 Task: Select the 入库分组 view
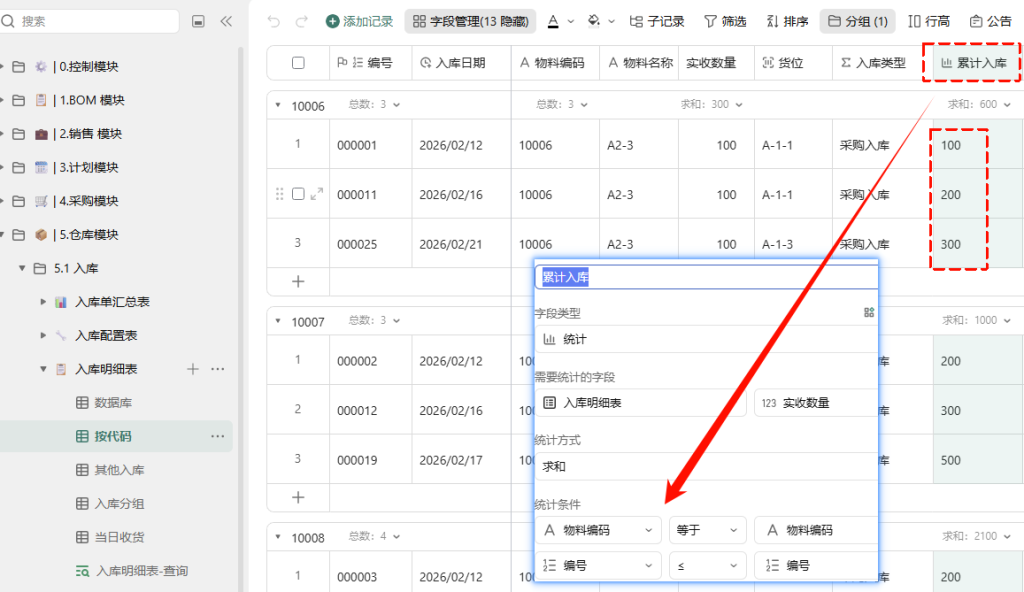coord(119,504)
